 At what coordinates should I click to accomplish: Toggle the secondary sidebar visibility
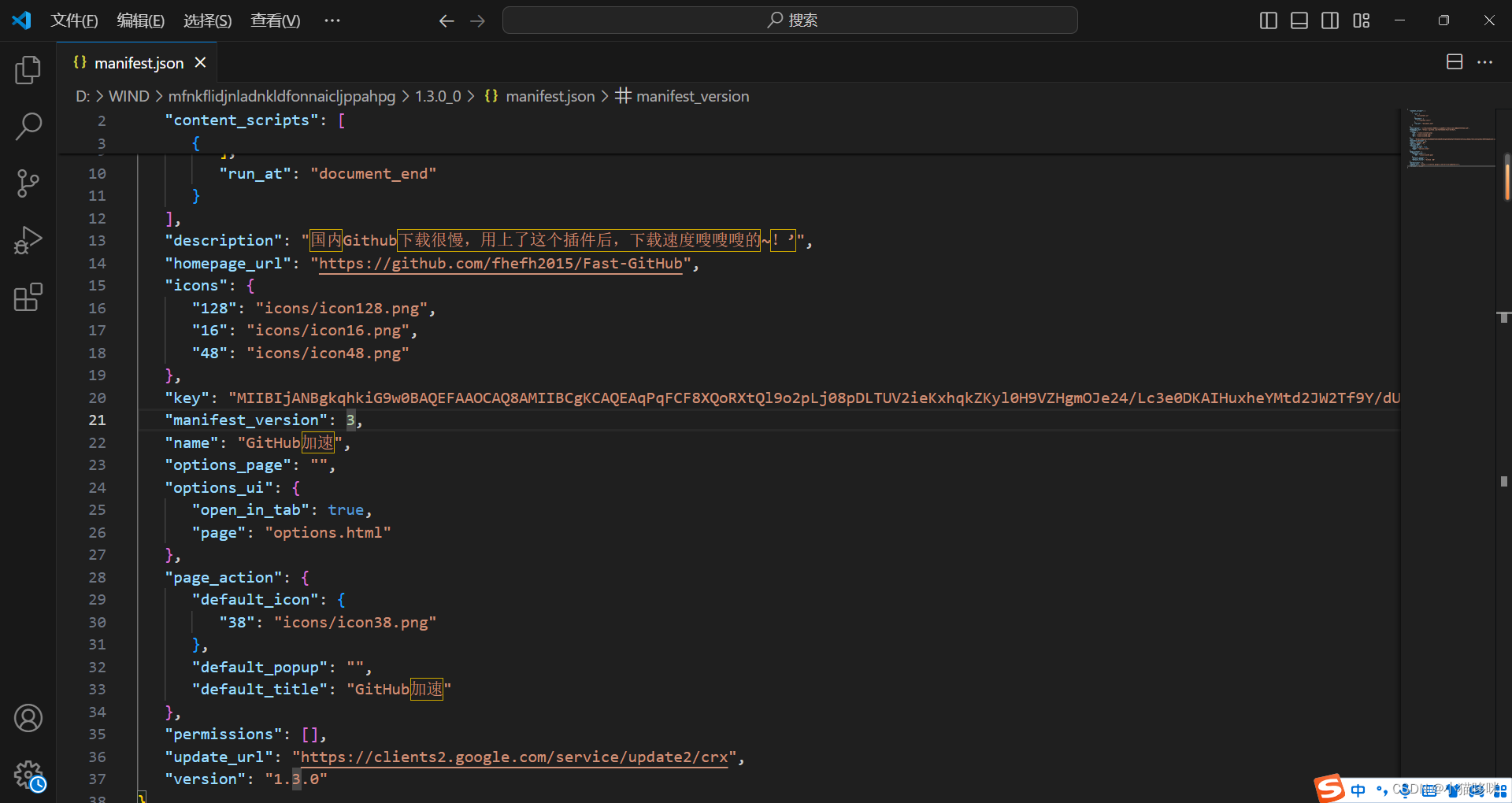1330,20
